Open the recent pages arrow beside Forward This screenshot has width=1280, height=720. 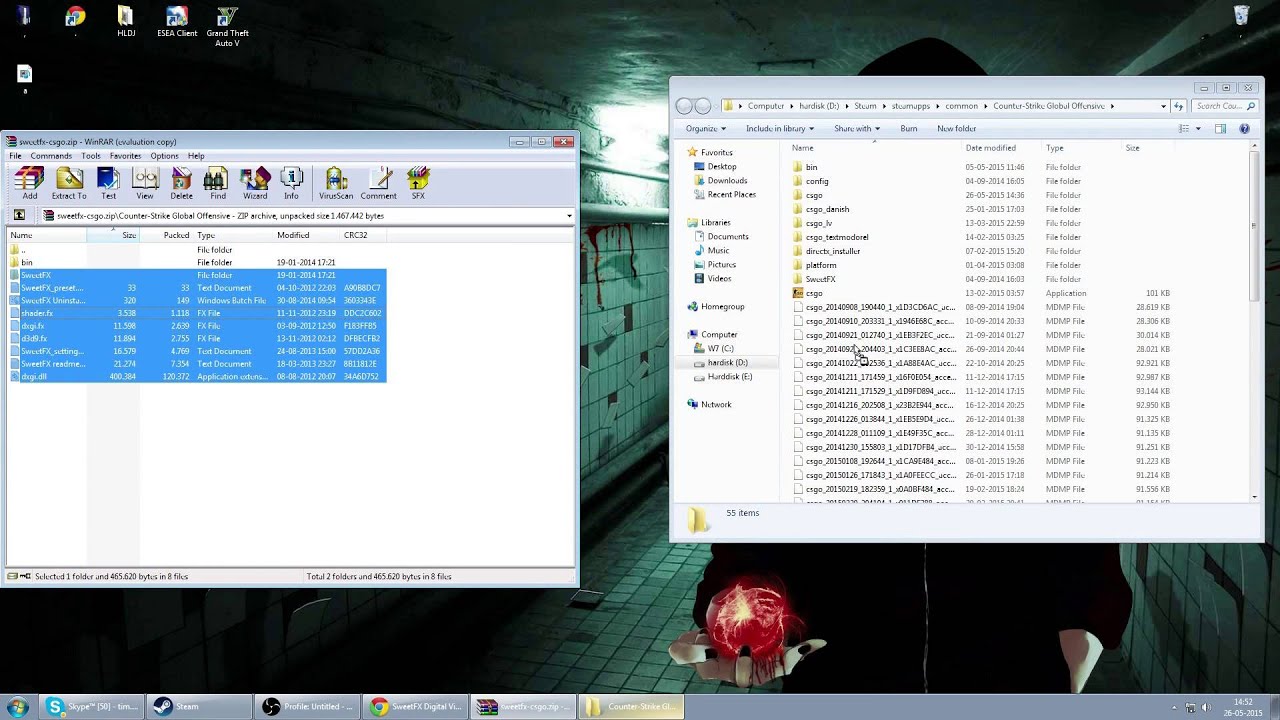(716, 106)
